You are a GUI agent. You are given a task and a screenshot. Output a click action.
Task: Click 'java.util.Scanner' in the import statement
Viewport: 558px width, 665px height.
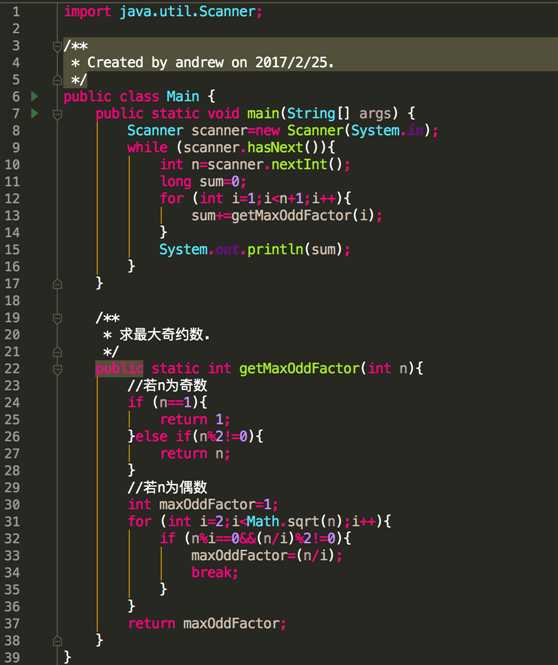(x=187, y=11)
